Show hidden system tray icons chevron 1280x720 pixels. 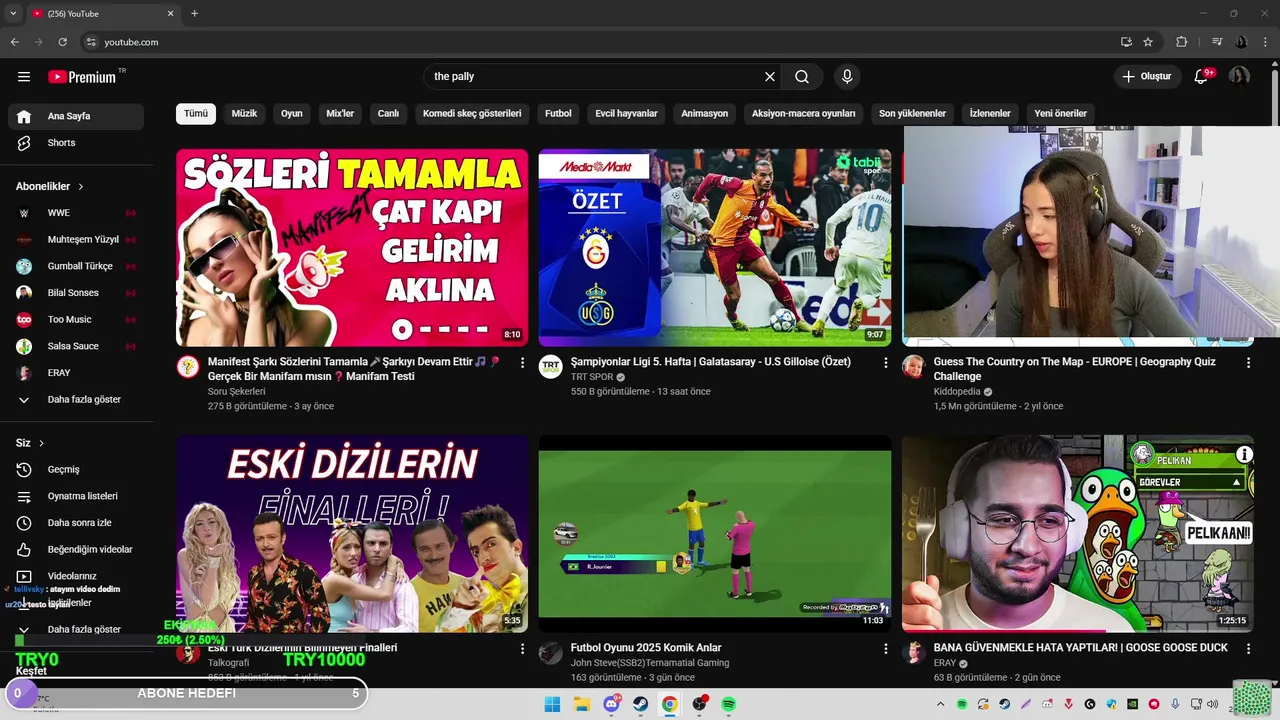tap(940, 704)
